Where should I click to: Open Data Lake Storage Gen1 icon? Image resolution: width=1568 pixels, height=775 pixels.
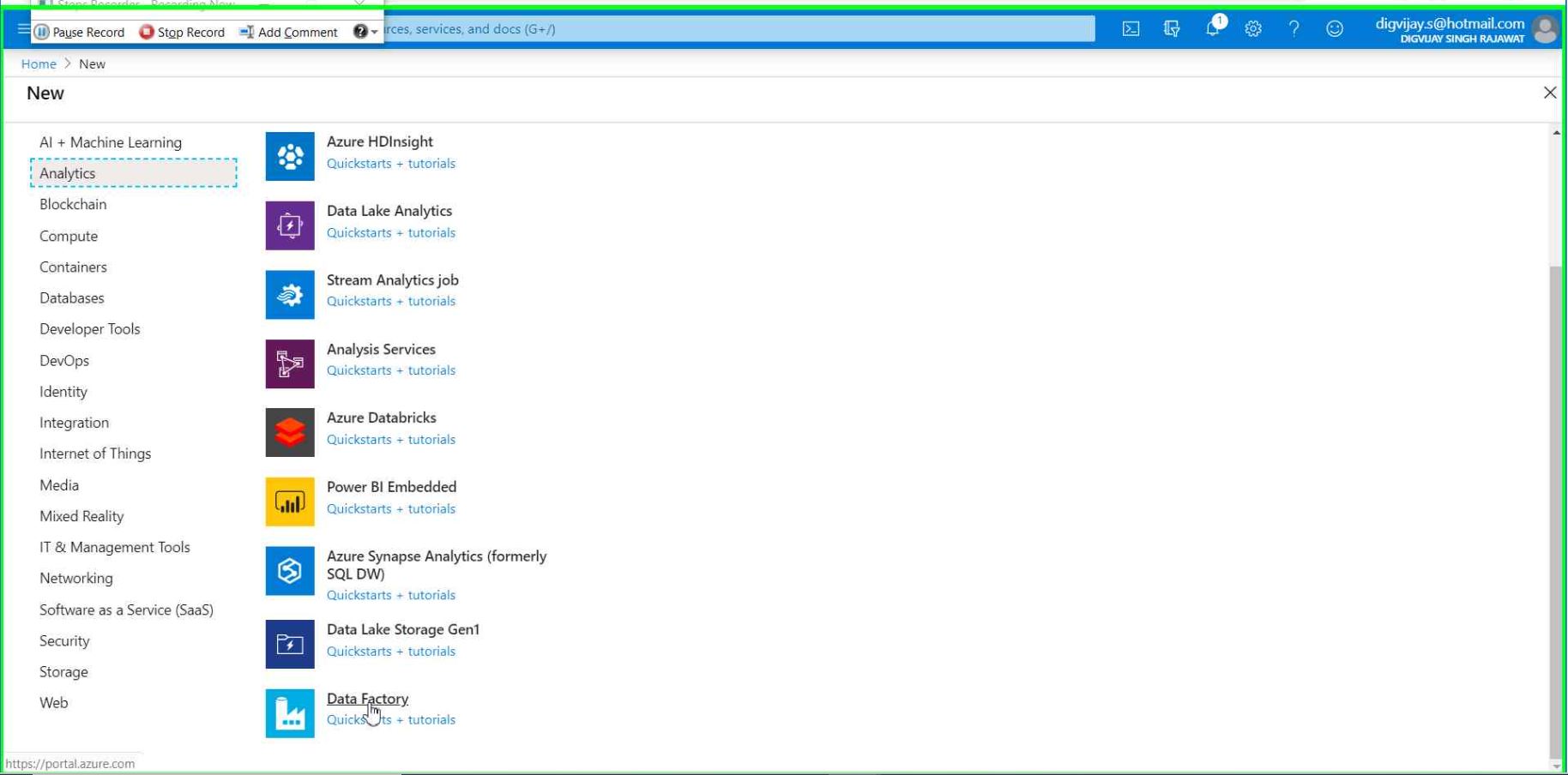point(290,644)
